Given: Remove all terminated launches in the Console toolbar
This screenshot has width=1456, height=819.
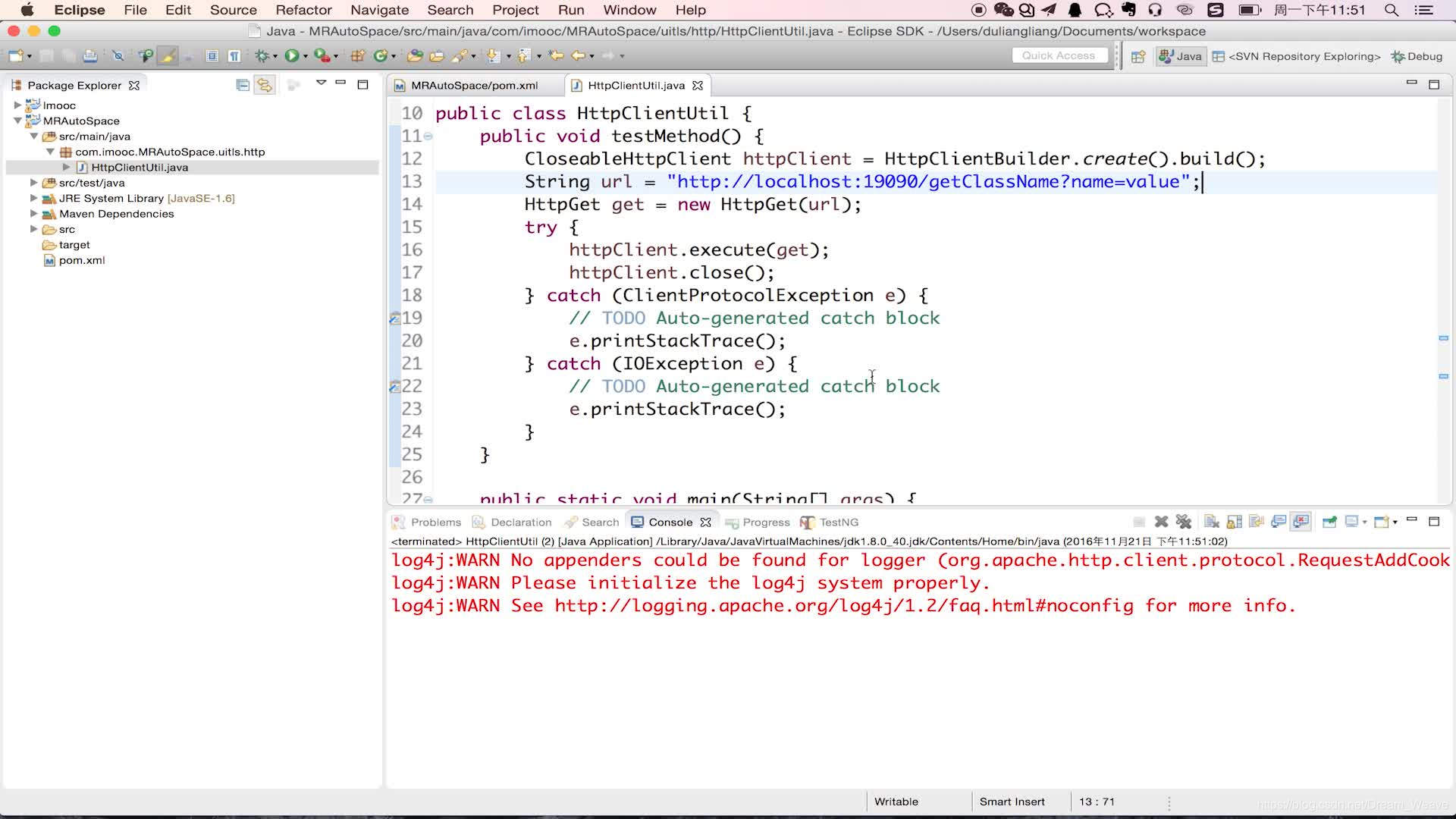Looking at the screenshot, I should pyautogui.click(x=1185, y=521).
